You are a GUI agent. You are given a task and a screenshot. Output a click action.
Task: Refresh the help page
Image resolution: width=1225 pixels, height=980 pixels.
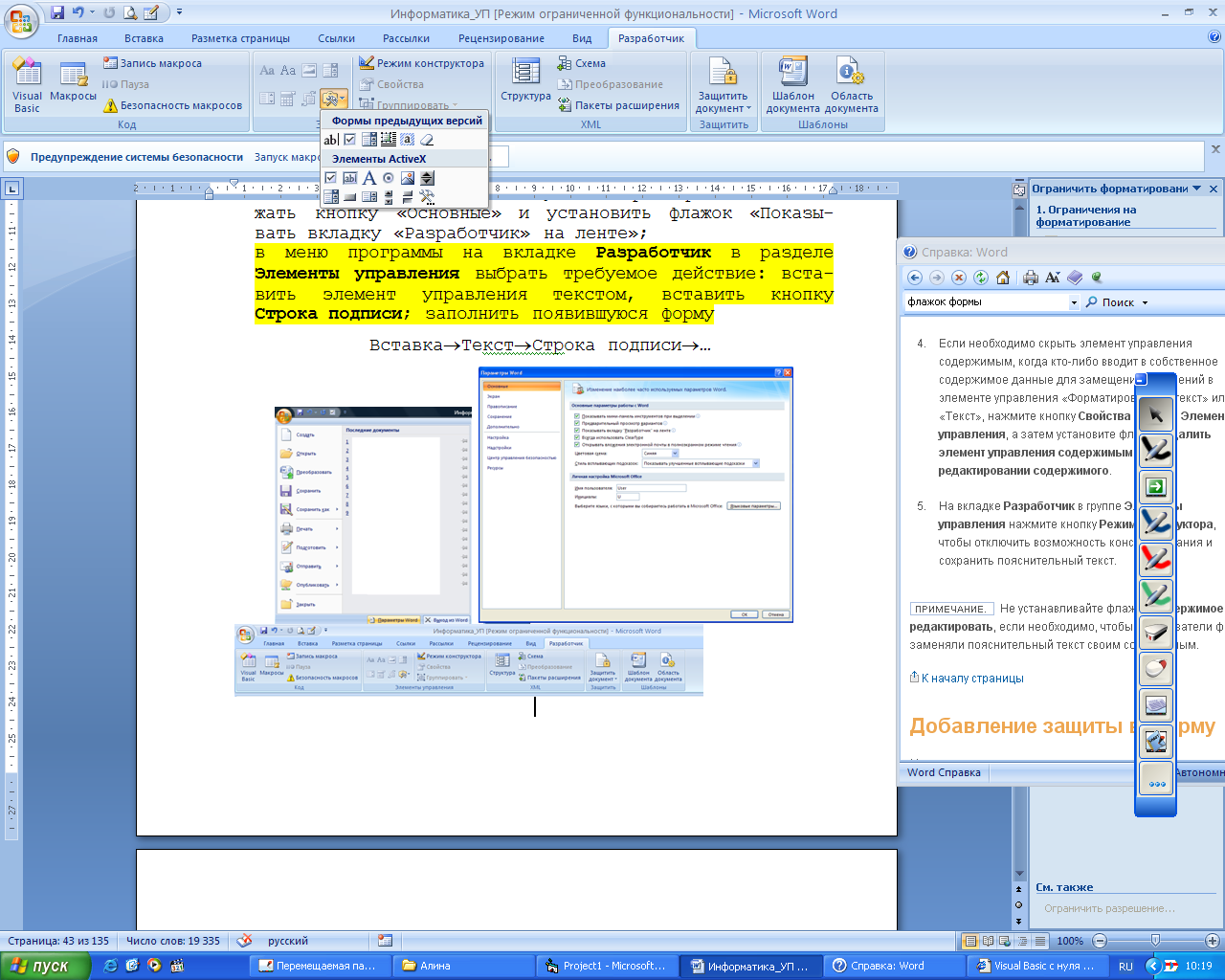pos(981,278)
